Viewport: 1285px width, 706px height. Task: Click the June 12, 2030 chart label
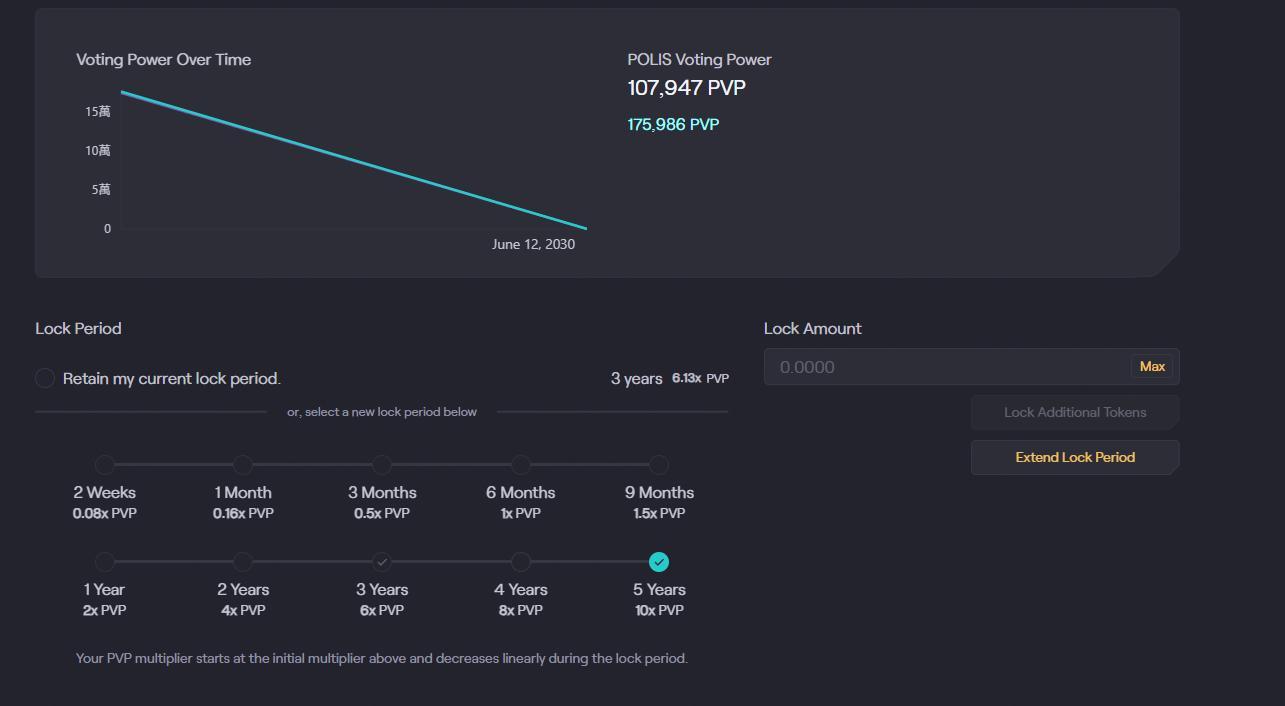pyautogui.click(x=533, y=245)
